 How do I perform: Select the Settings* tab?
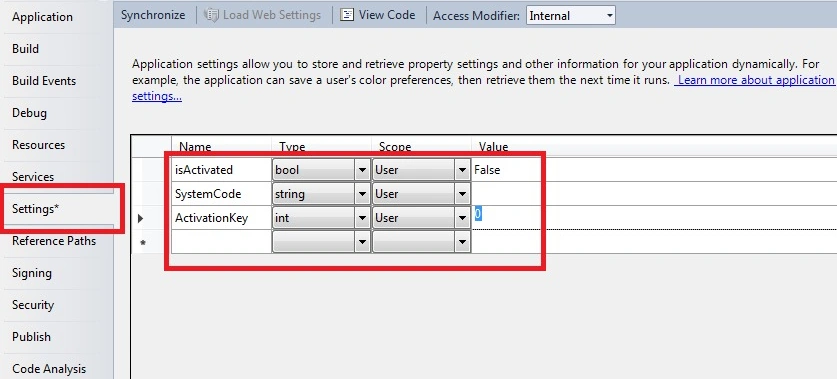click(x=35, y=209)
